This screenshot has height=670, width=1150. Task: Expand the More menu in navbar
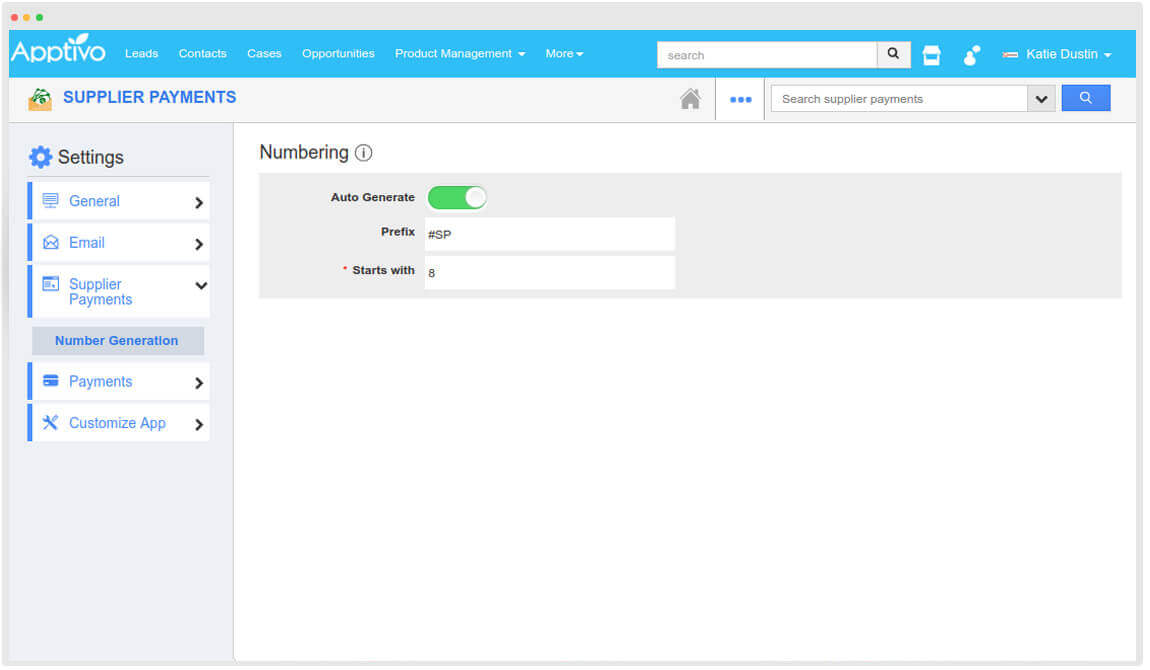coord(564,54)
